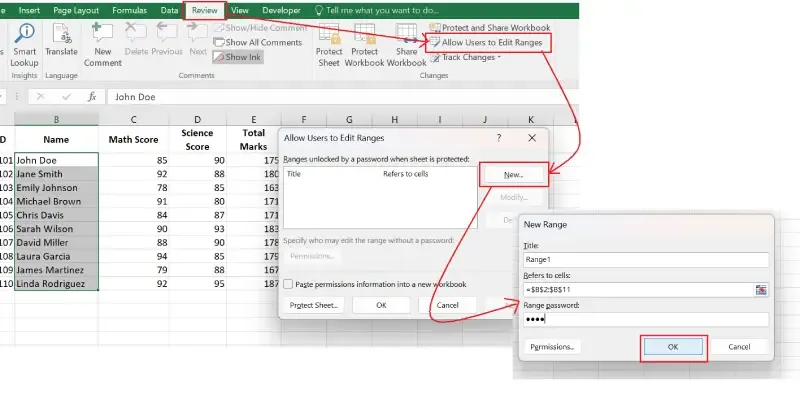The image size is (800, 399).
Task: Switch to the Data tab
Action: (x=169, y=10)
